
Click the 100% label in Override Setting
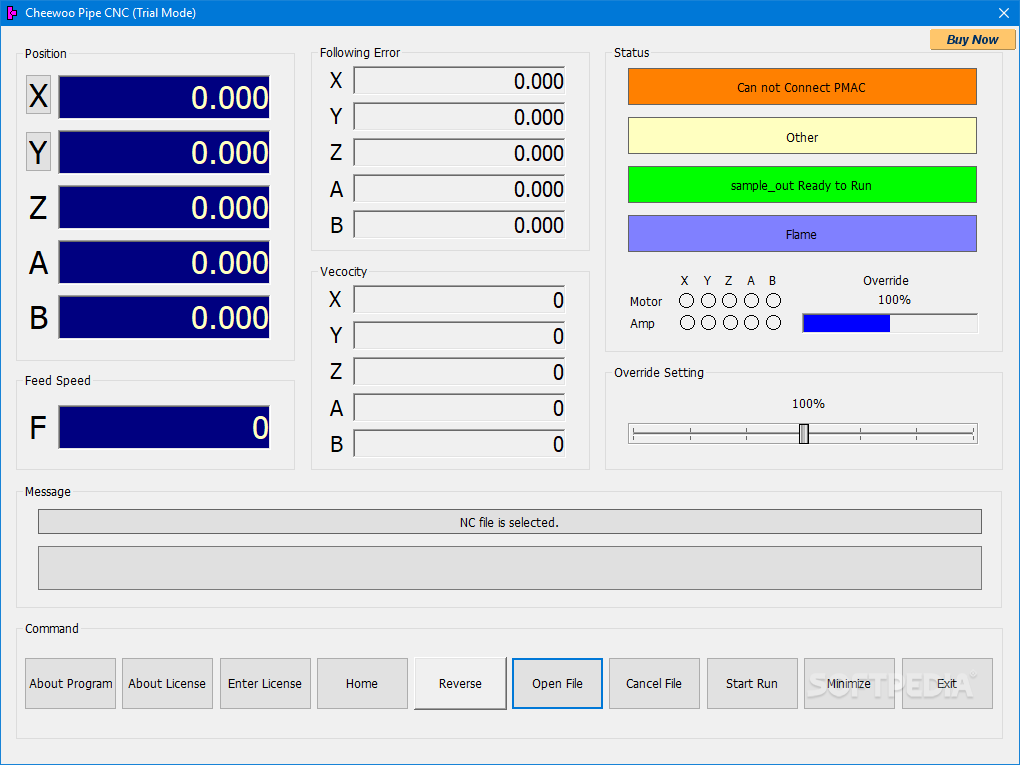point(808,404)
